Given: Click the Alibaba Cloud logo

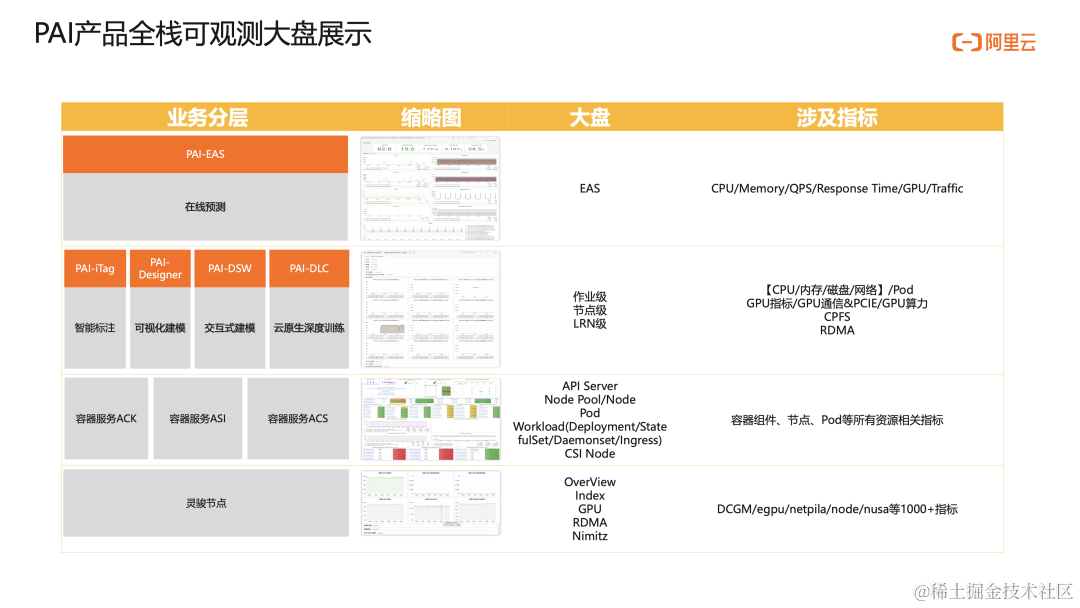Looking at the screenshot, I should [x=994, y=43].
